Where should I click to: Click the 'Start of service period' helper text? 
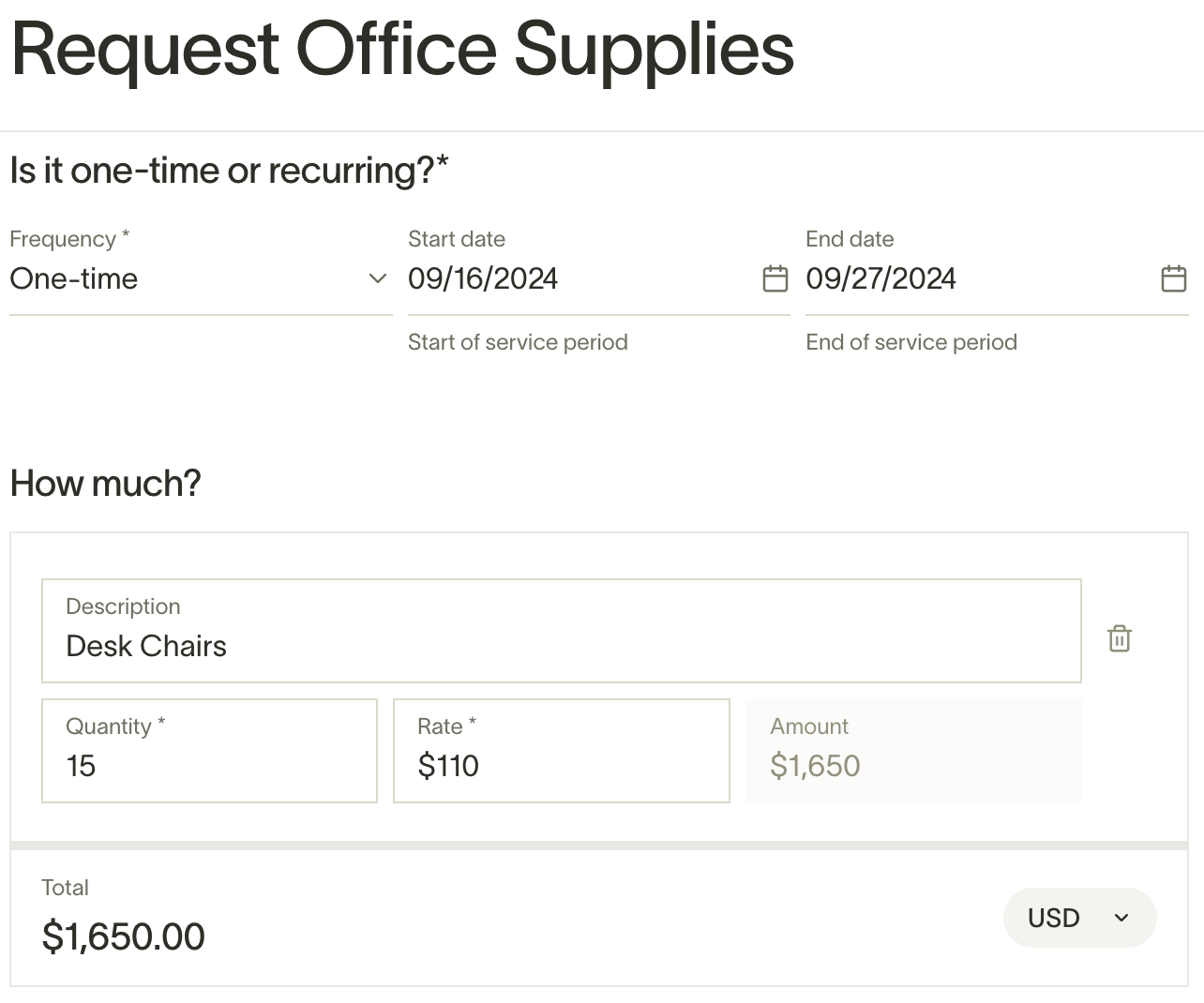point(518,342)
